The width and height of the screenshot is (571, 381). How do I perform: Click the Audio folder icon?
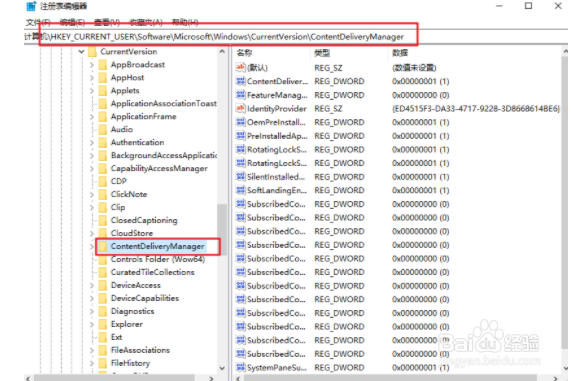tap(103, 130)
